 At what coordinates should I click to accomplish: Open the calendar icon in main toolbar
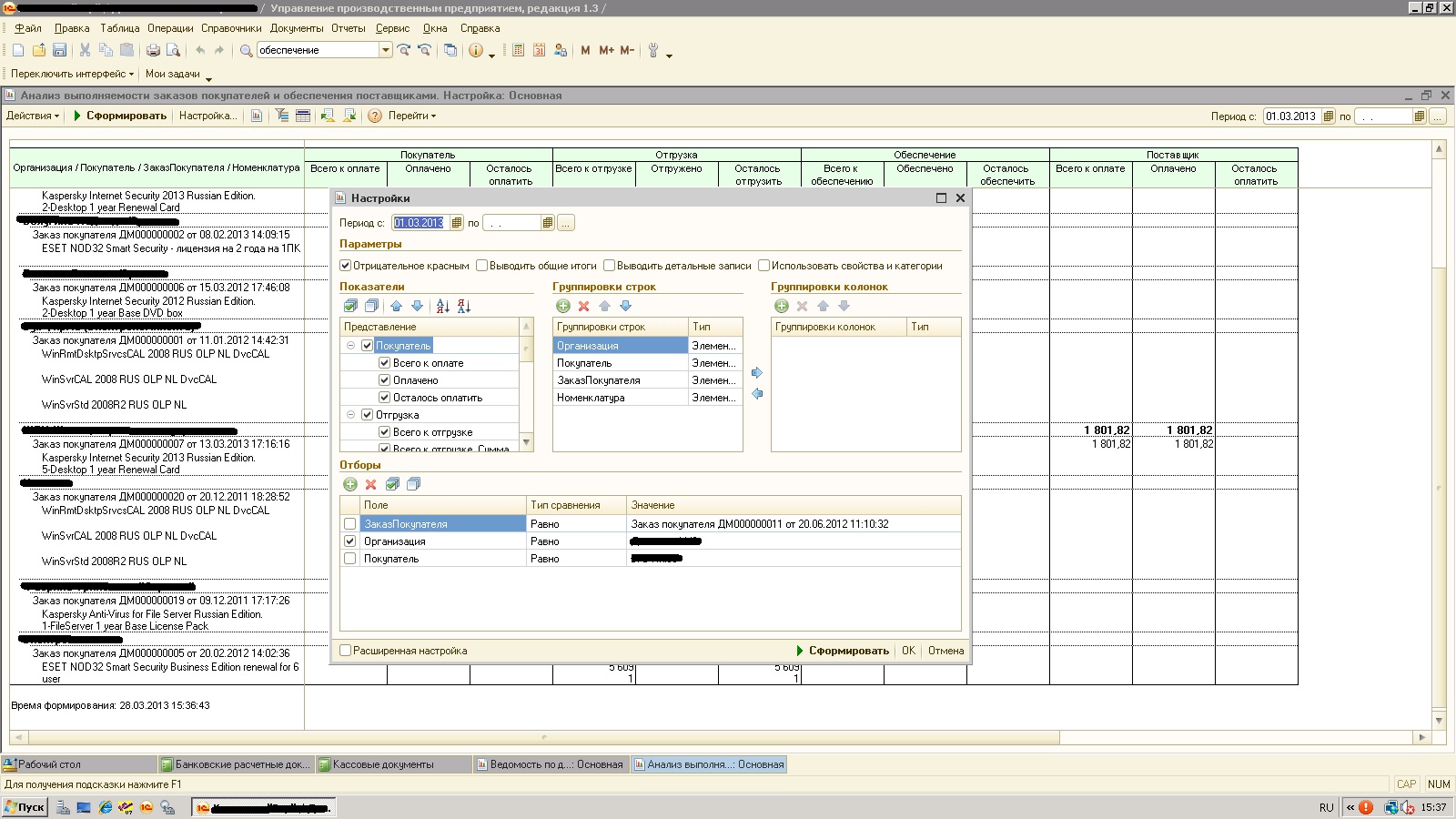pos(539,51)
